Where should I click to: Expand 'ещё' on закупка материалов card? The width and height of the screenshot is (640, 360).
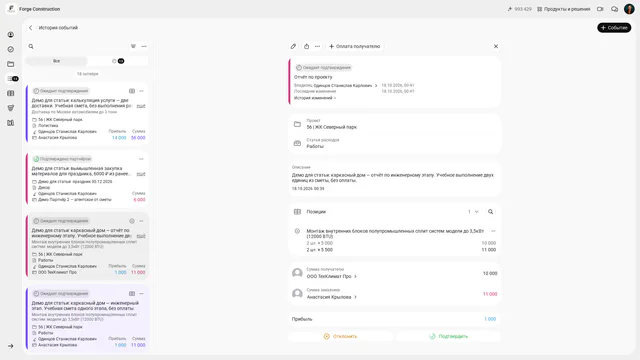pos(141,174)
